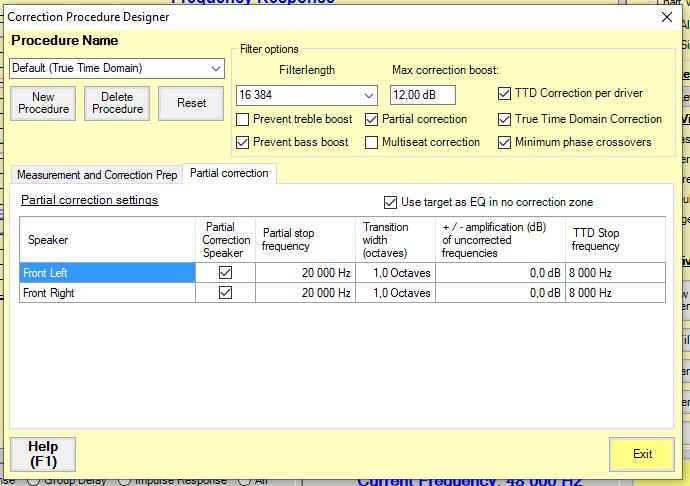Toggle TTD Correction per driver
Image resolution: width=690 pixels, height=486 pixels.
(x=504, y=94)
